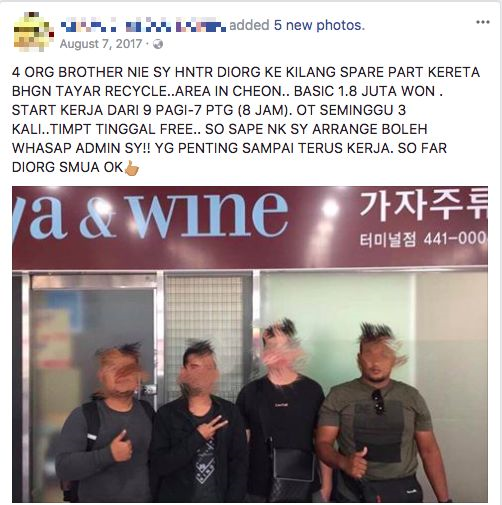502x505 pixels.
Task: Click the black shoulder bag in photo
Action: click(293, 469)
